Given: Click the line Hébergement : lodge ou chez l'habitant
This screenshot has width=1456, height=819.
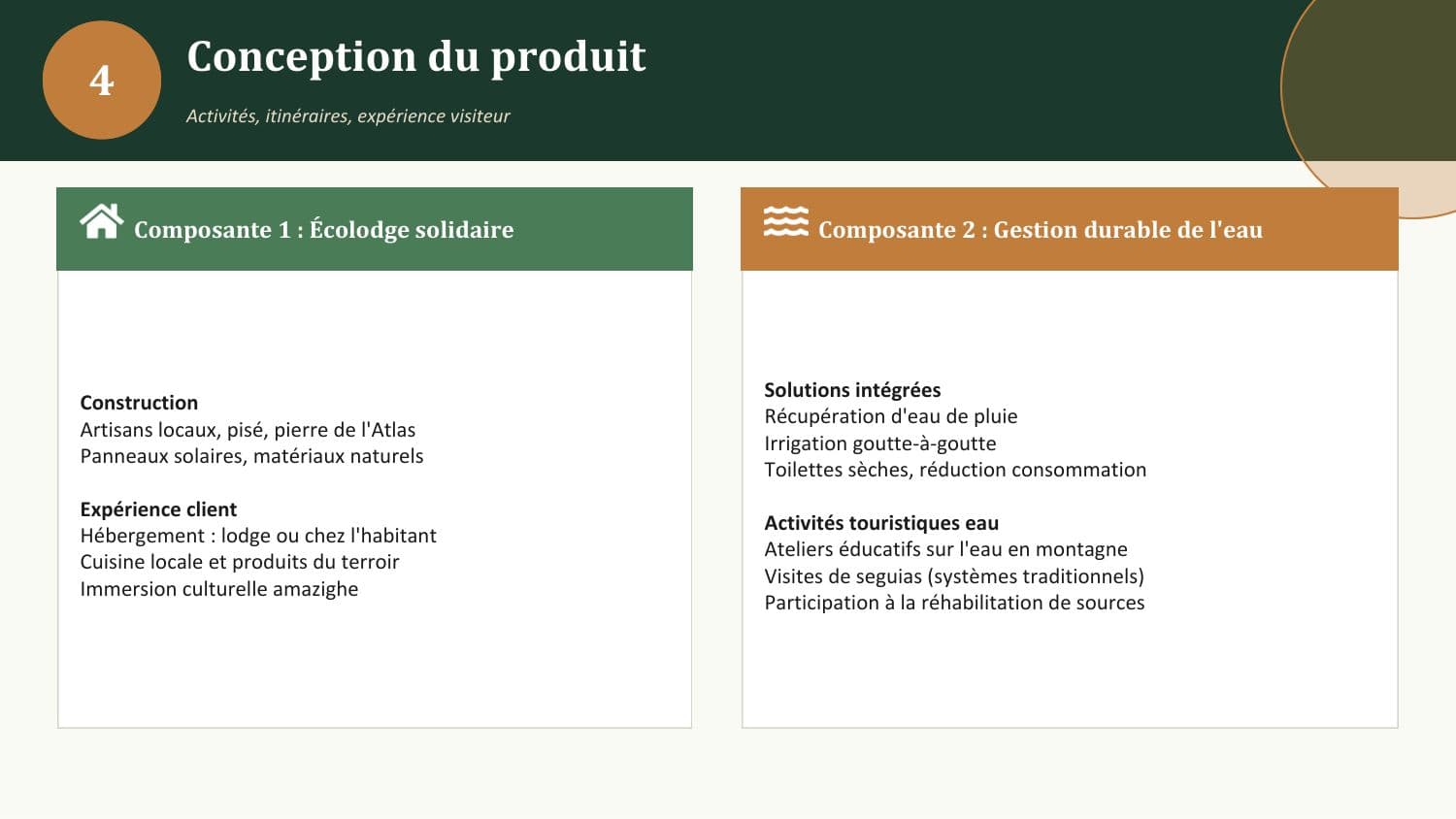Looking at the screenshot, I should click(x=258, y=536).
